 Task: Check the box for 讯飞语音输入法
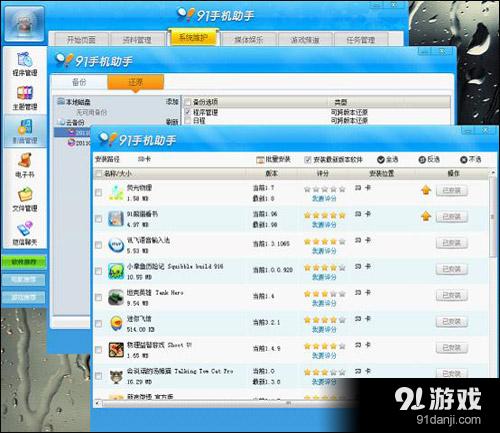99,245
